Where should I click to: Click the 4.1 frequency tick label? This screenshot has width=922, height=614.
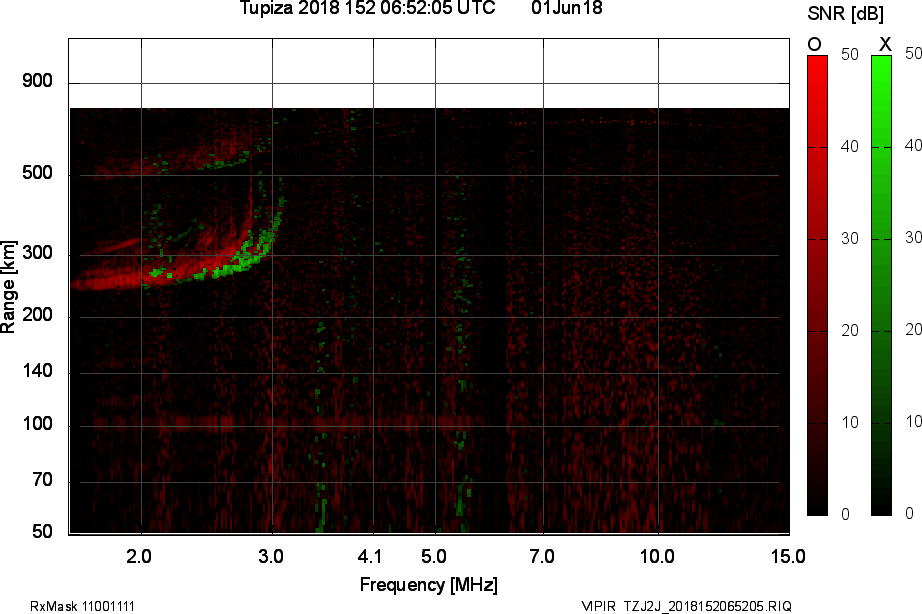tap(370, 556)
